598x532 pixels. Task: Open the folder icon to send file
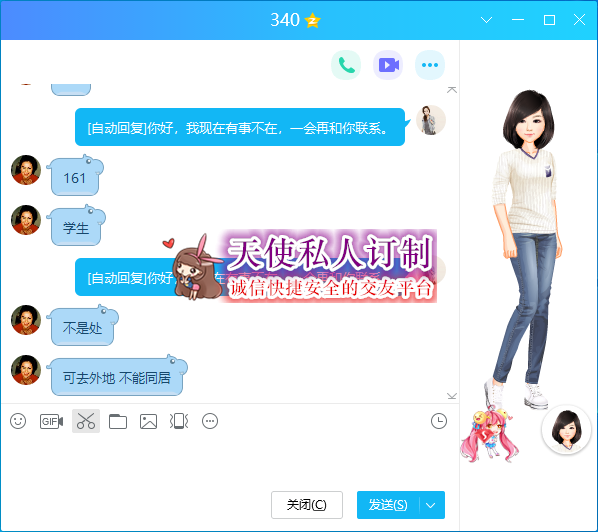118,421
